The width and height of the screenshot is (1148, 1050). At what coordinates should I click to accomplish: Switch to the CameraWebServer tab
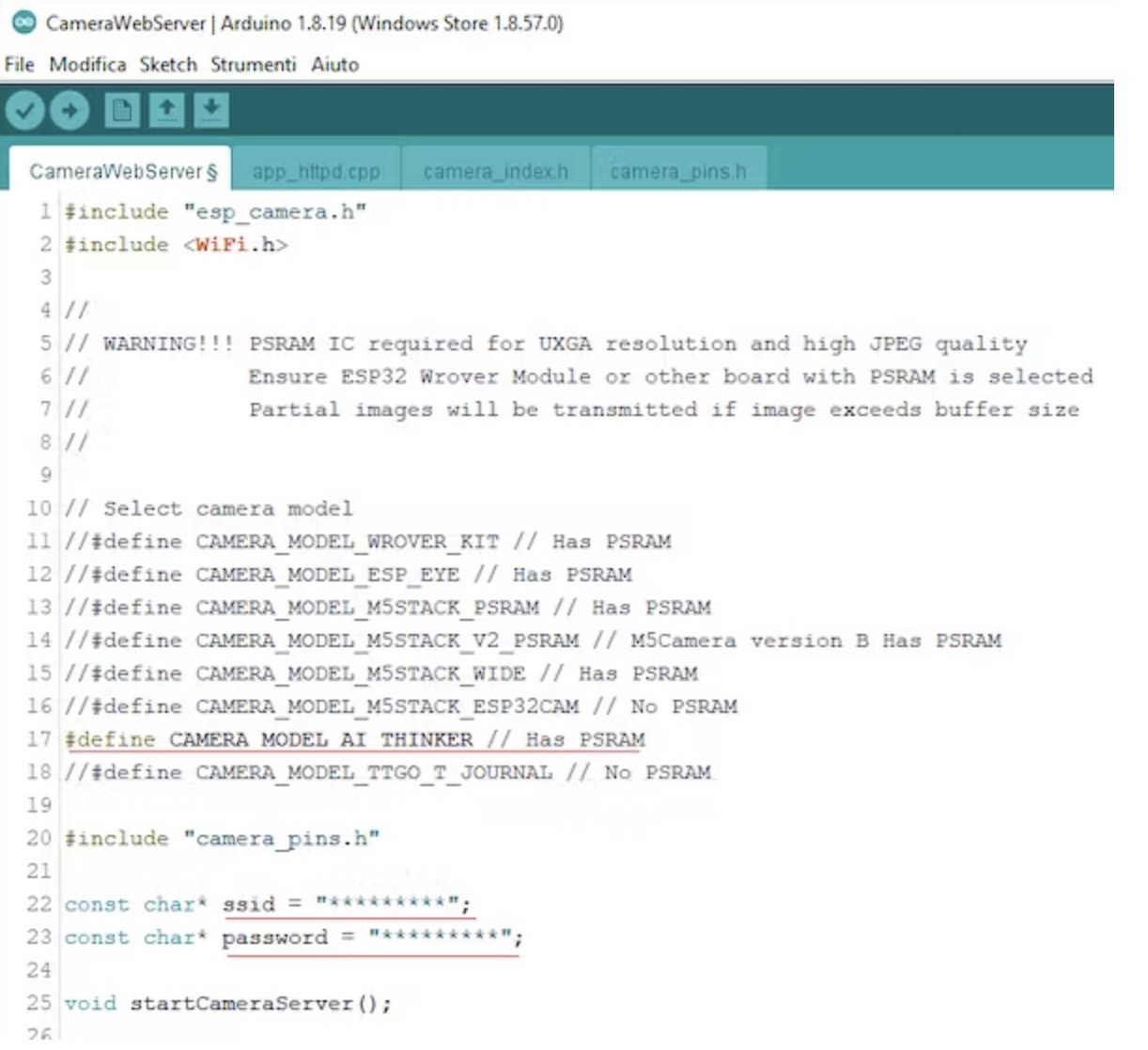pos(122,172)
